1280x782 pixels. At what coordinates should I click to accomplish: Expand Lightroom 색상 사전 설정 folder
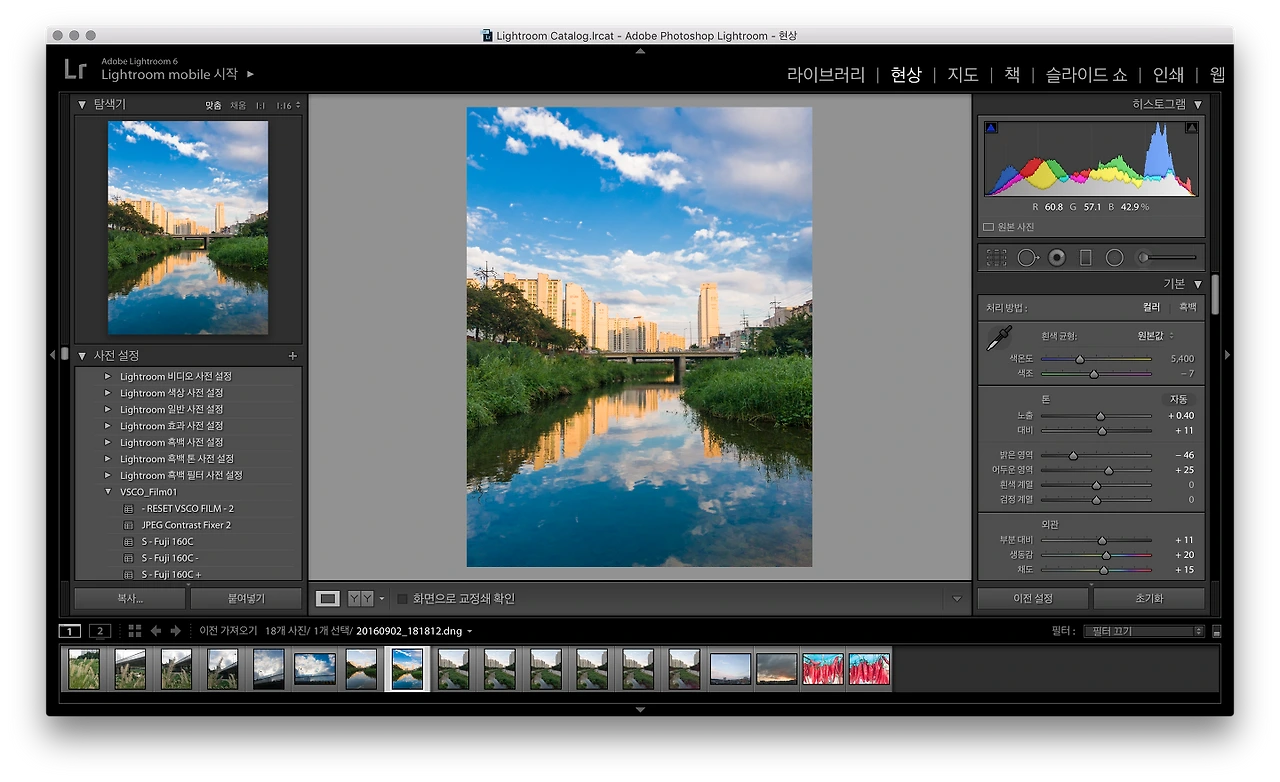pyautogui.click(x=108, y=393)
